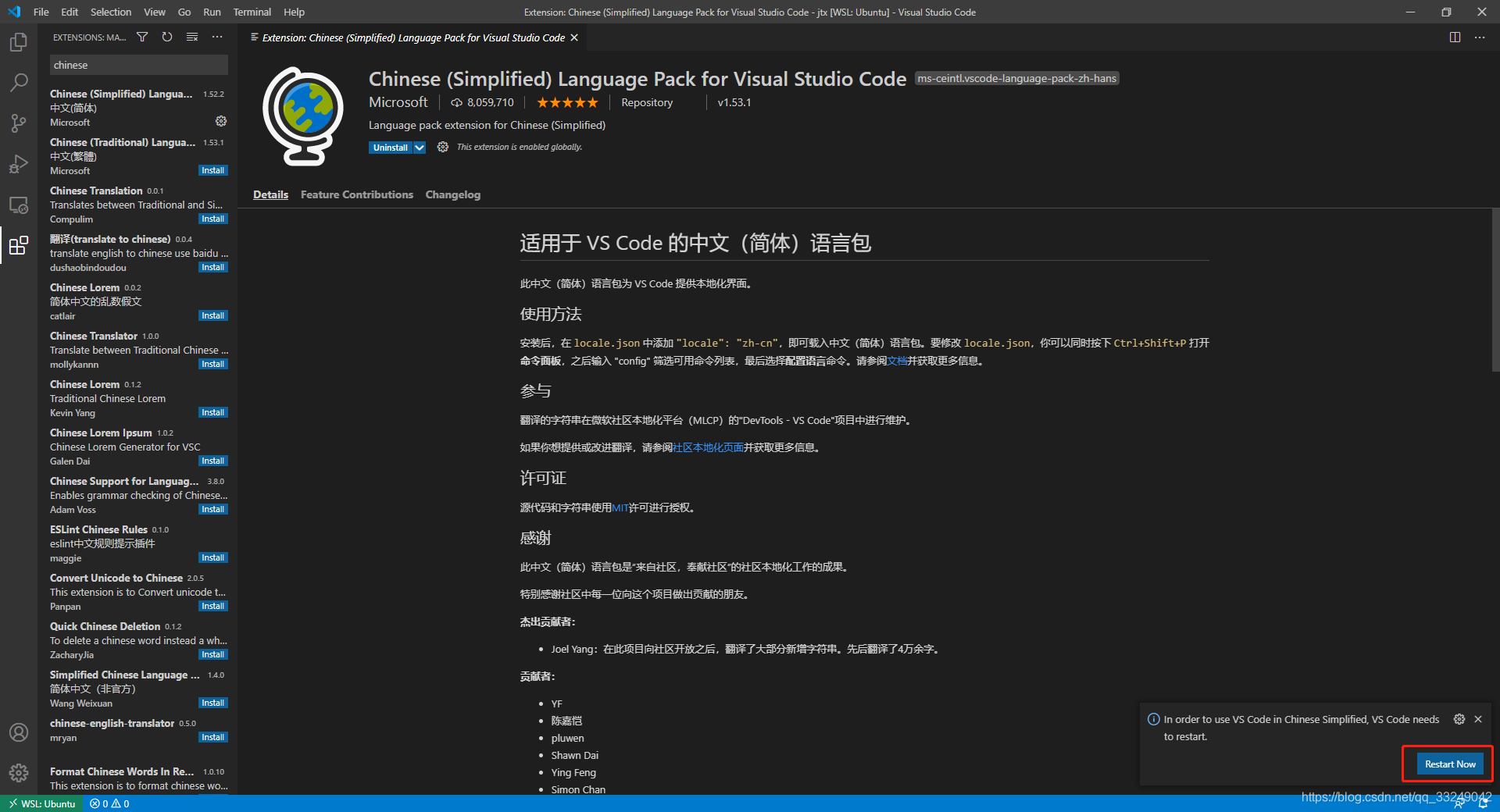Open gear for Chinese (Simplified) list item
This screenshot has width=1500, height=812.
pyautogui.click(x=221, y=121)
